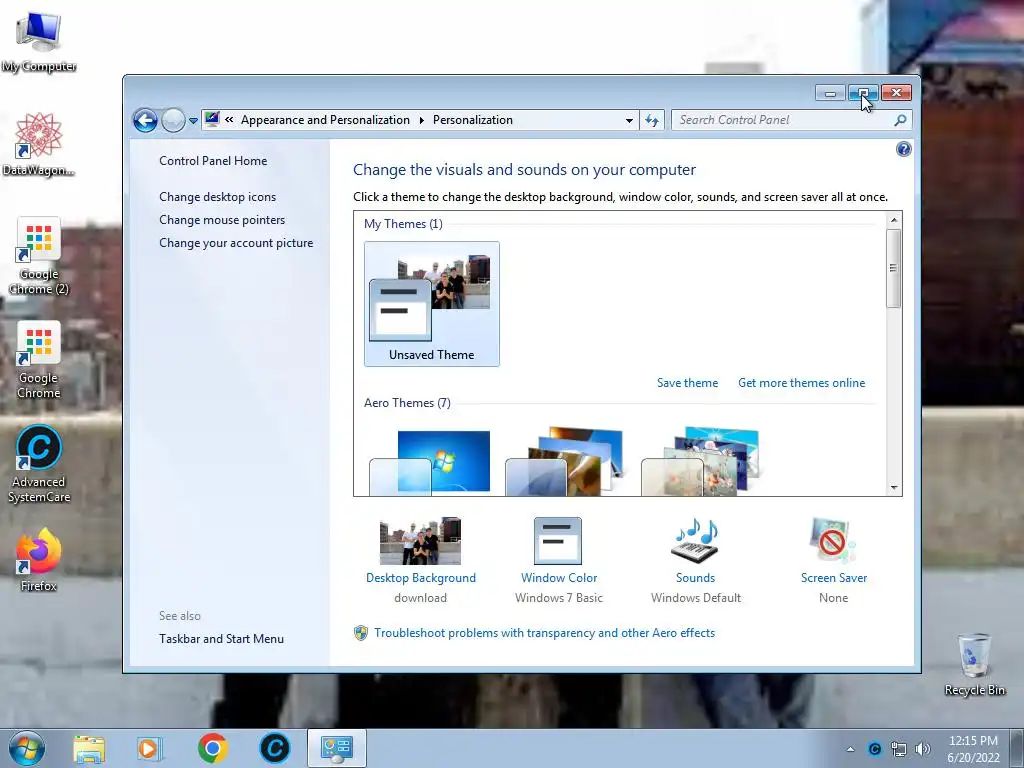Expand the address bar history dropdown
This screenshot has height=768, width=1024.
tap(629, 120)
